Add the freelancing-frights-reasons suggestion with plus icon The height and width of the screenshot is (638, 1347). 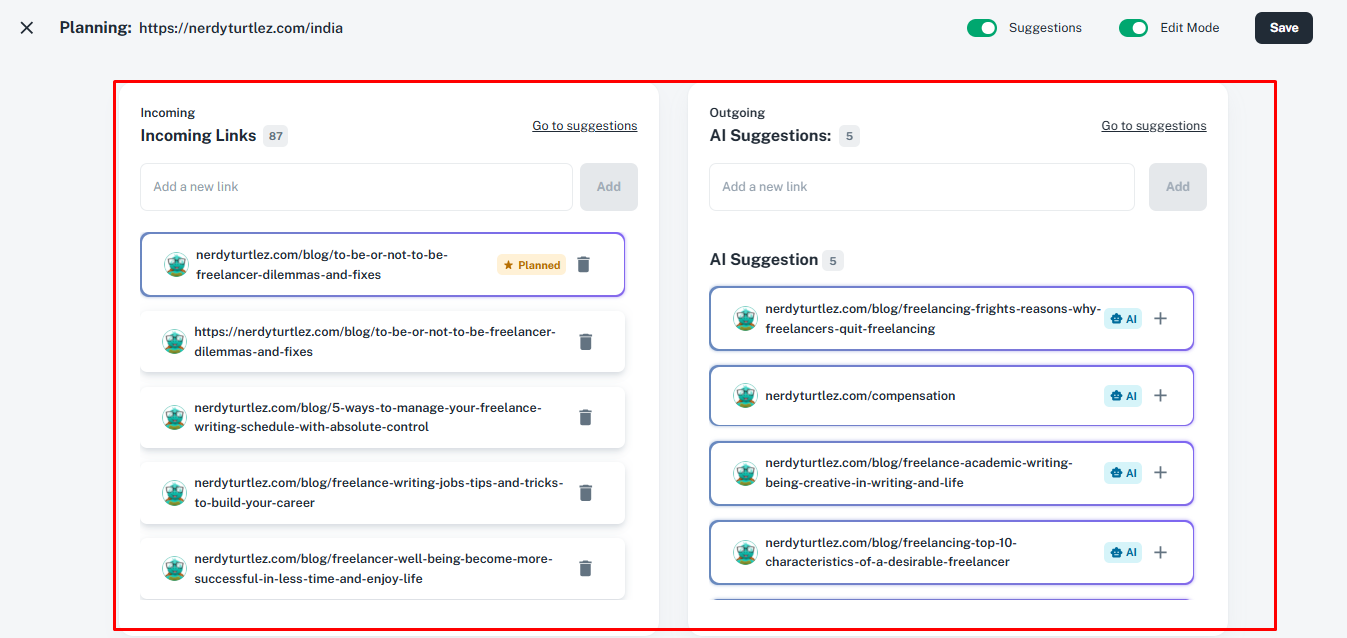coord(1160,319)
